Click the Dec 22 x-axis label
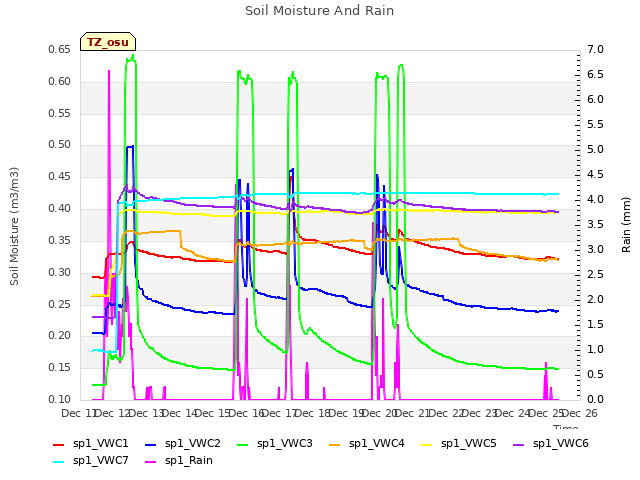Screen dimensions: 640x480 pos(447,413)
